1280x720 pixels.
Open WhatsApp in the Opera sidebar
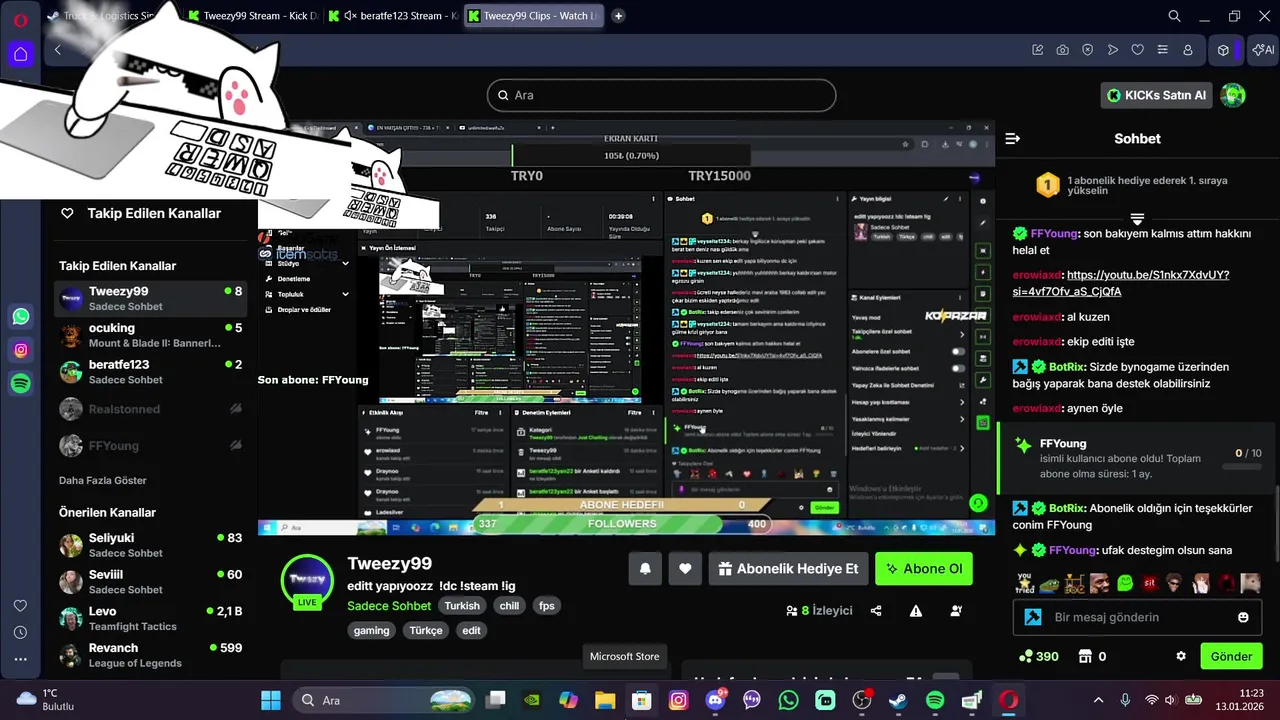[21, 317]
